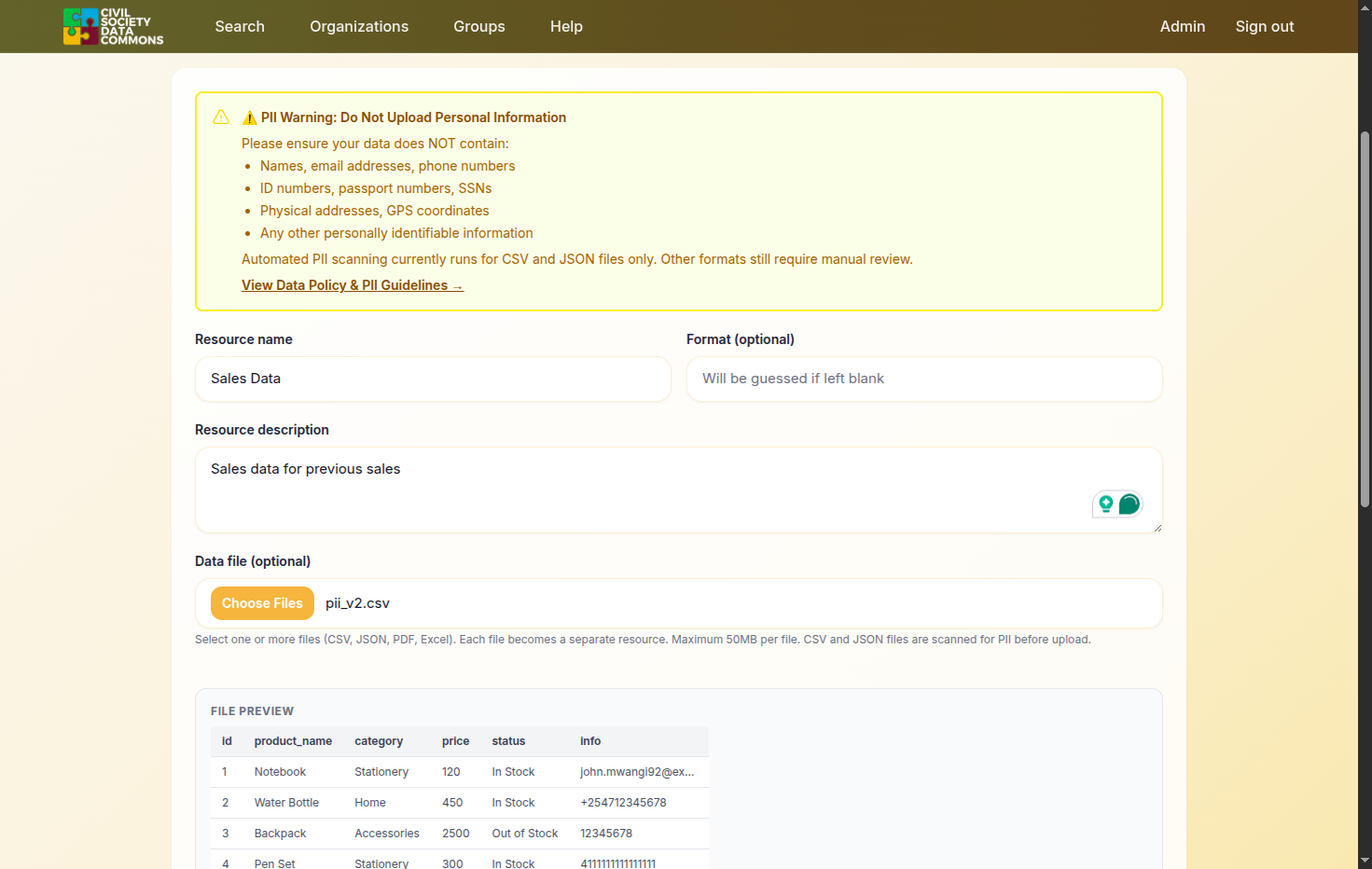Click the Out of Stock status cell

tap(525, 834)
